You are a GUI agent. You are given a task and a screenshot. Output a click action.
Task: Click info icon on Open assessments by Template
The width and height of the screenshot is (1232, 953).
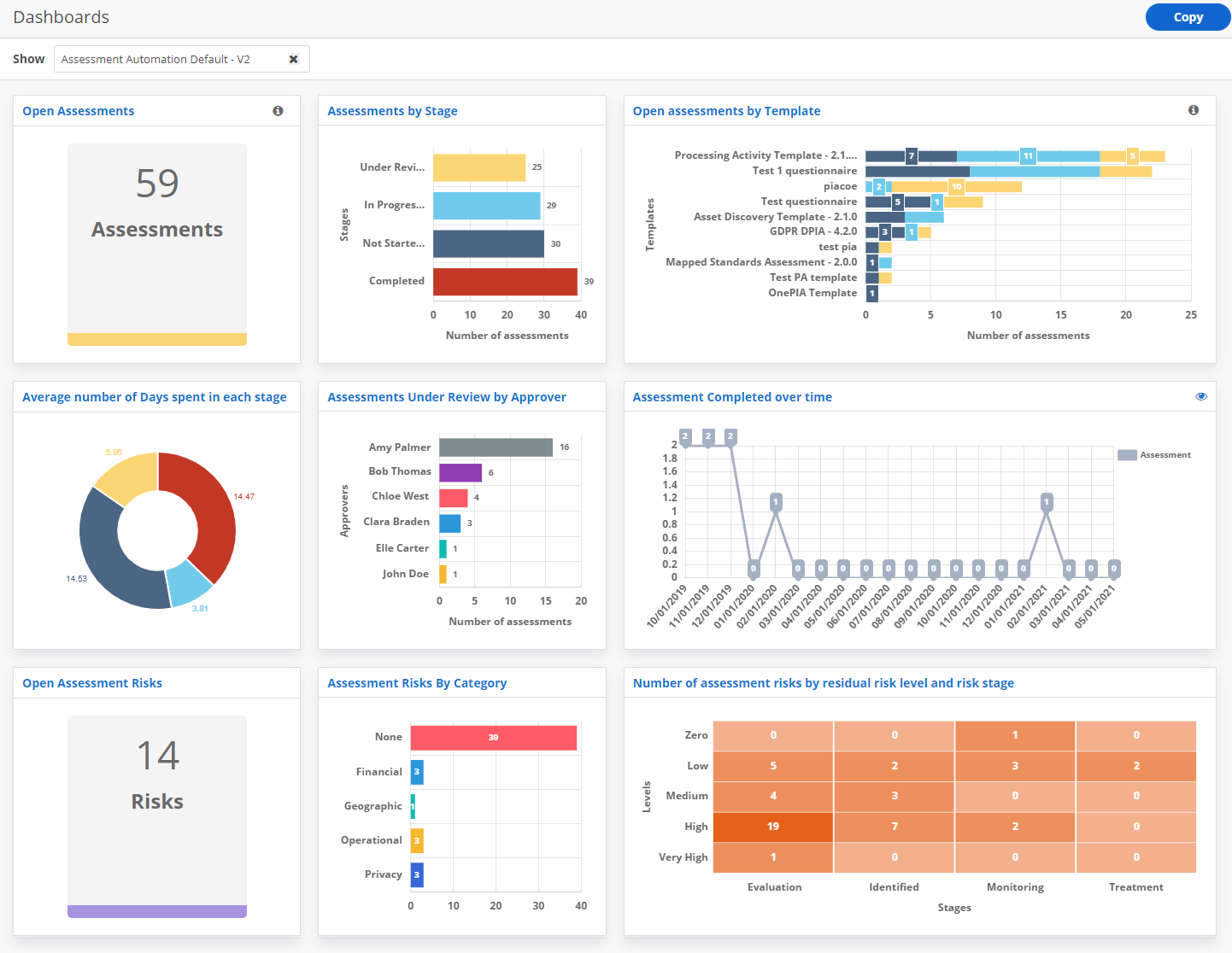click(1193, 110)
